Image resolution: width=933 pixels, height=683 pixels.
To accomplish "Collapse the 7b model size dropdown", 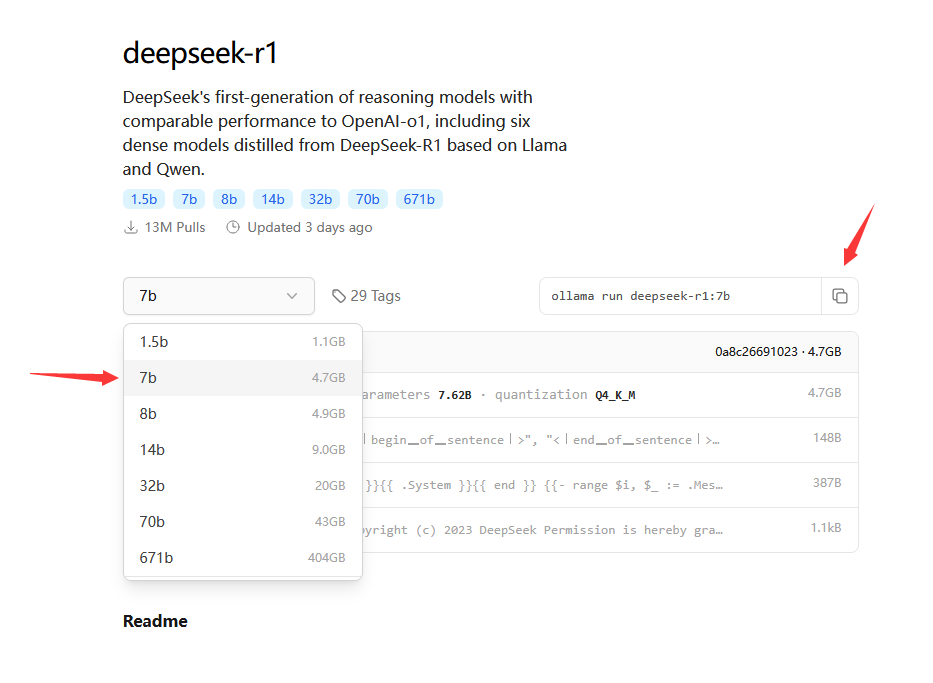I will [x=218, y=296].
